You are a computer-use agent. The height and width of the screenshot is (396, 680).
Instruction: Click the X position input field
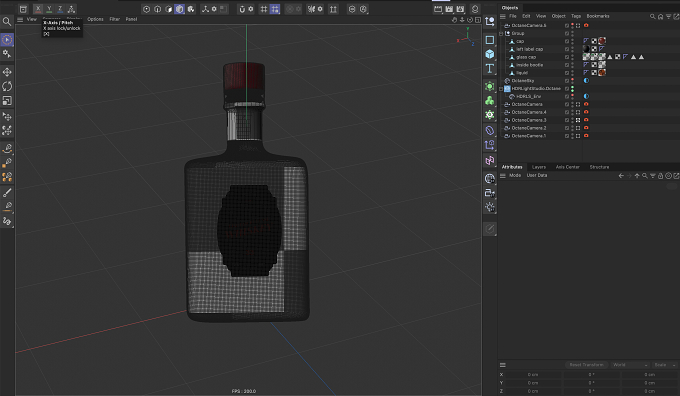[x=533, y=375]
